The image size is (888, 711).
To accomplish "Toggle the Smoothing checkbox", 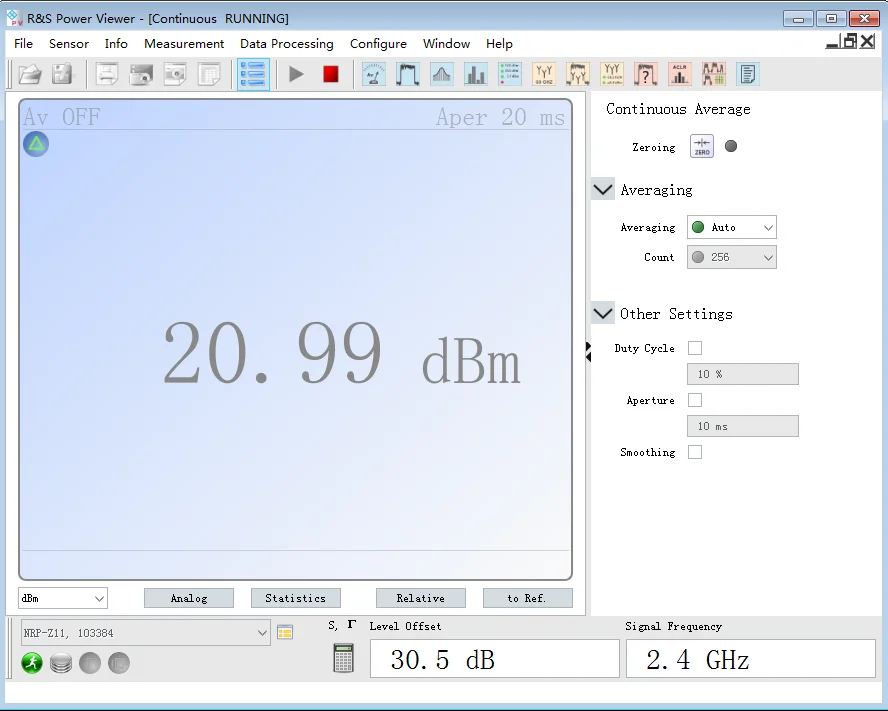I will (695, 452).
